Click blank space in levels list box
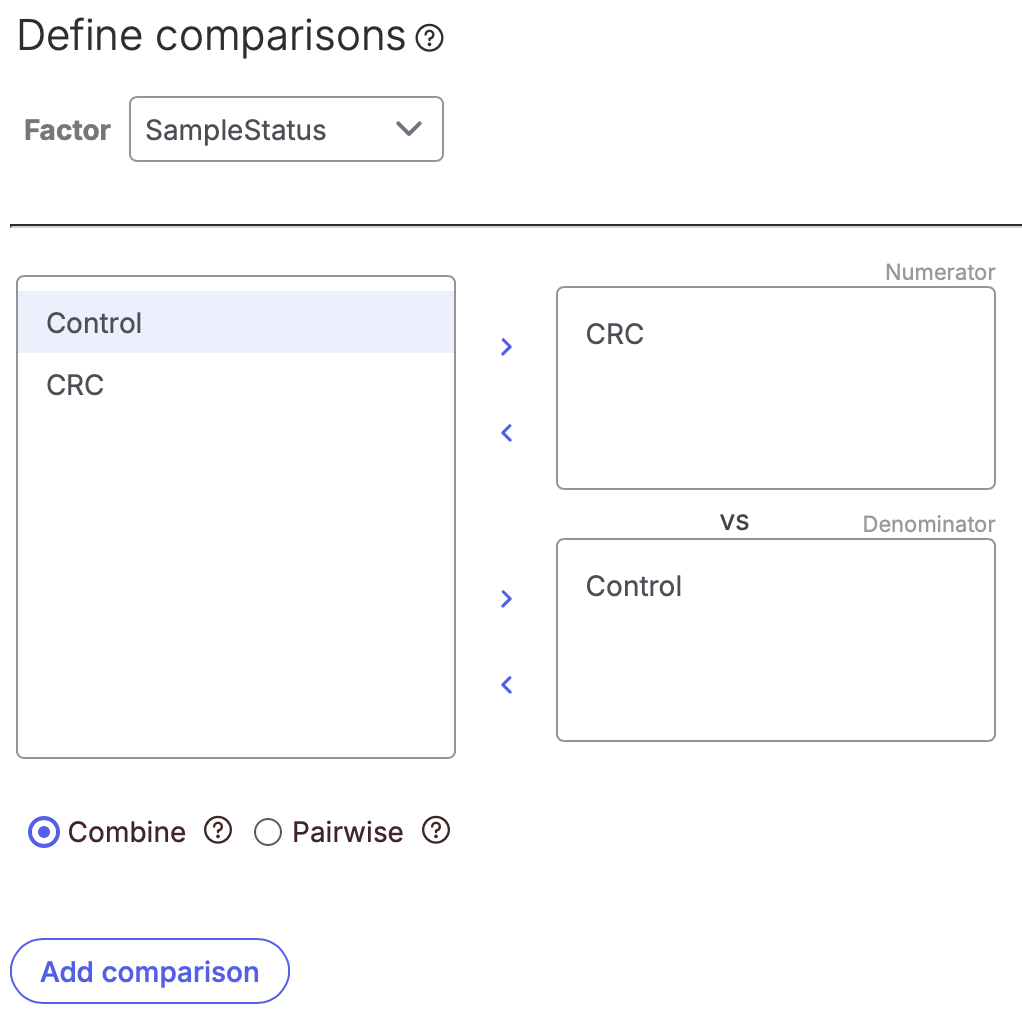1022x1018 pixels. click(236, 587)
